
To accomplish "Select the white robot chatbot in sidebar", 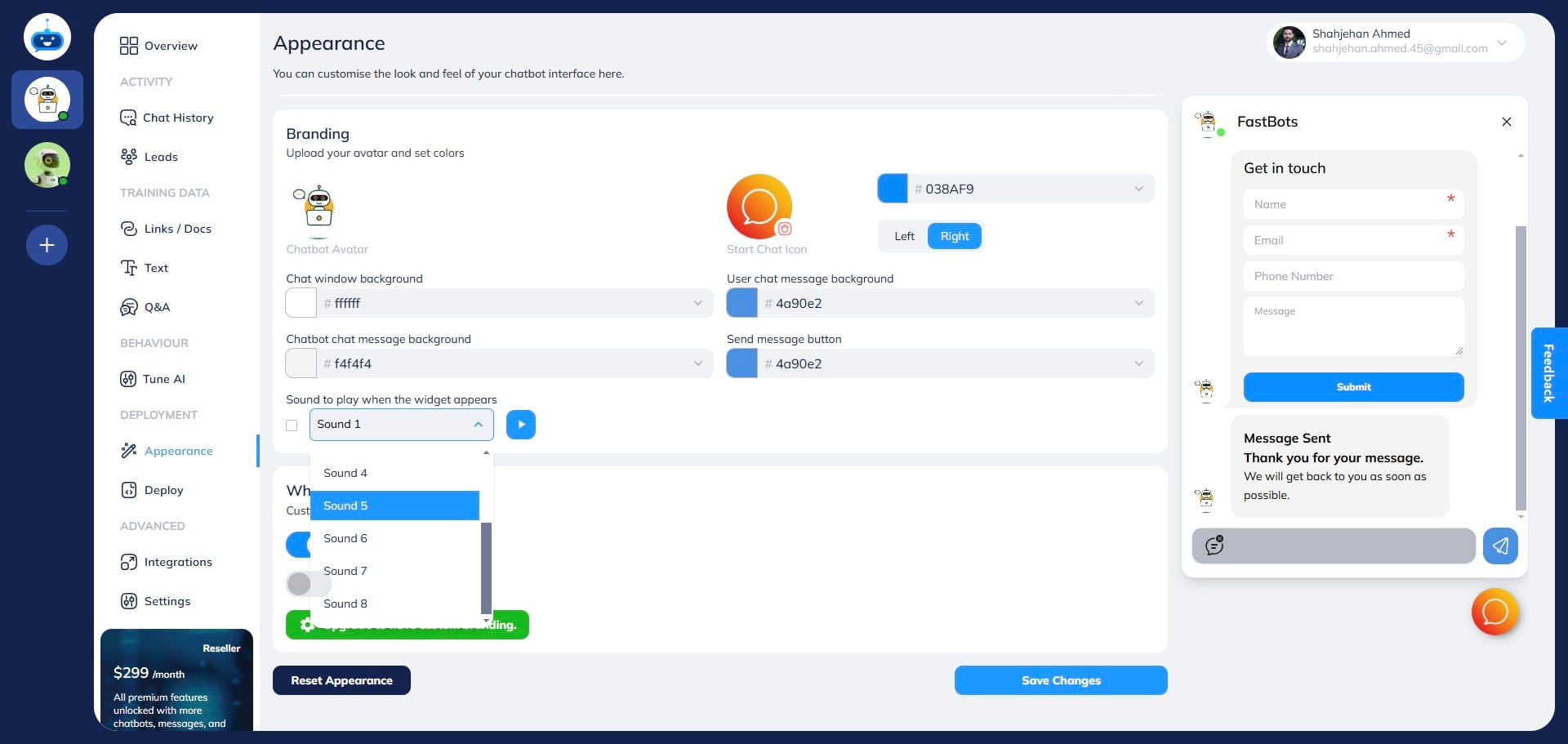I will click(47, 100).
